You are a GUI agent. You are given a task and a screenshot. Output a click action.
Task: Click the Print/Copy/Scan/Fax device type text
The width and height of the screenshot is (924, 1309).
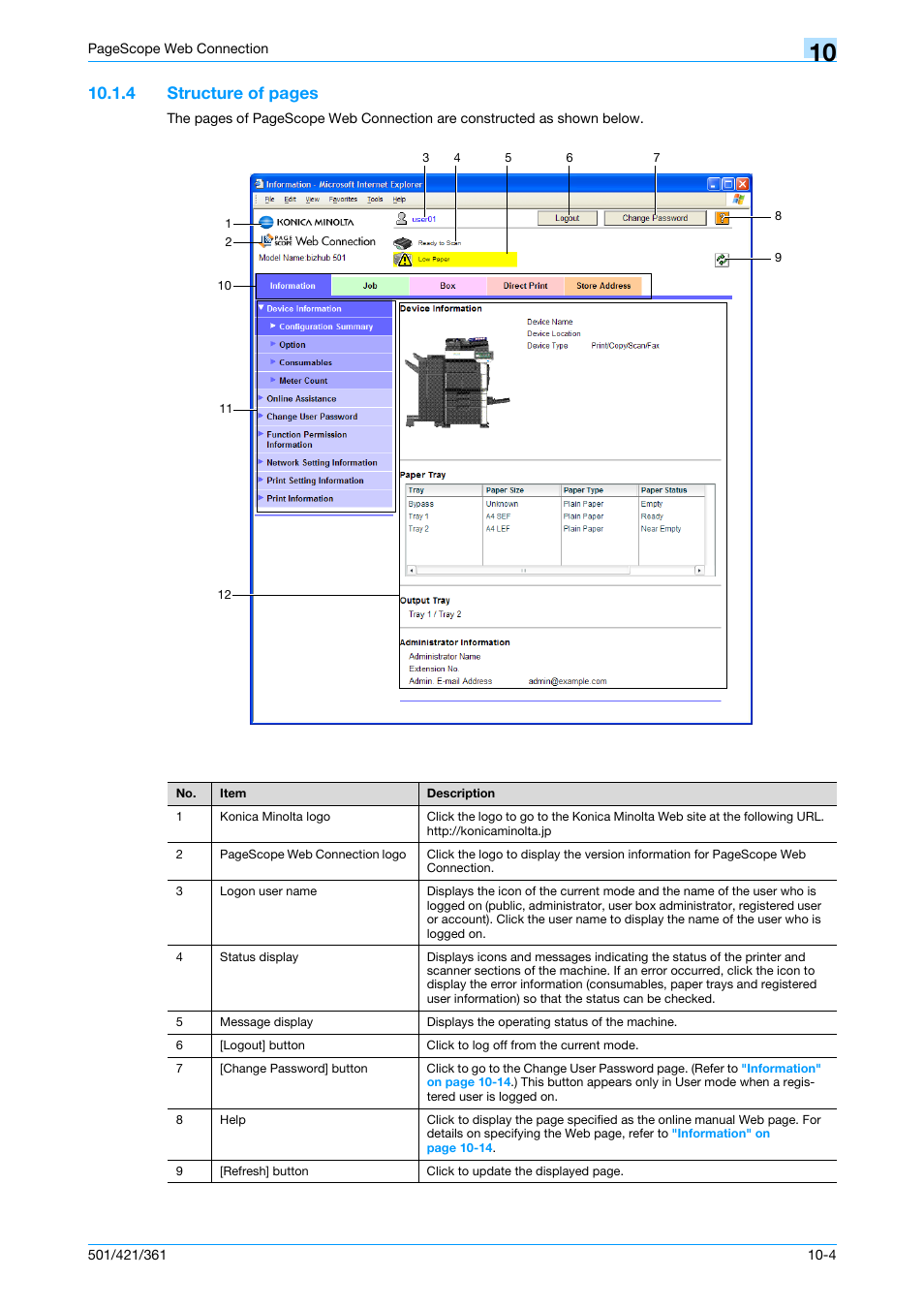(625, 346)
